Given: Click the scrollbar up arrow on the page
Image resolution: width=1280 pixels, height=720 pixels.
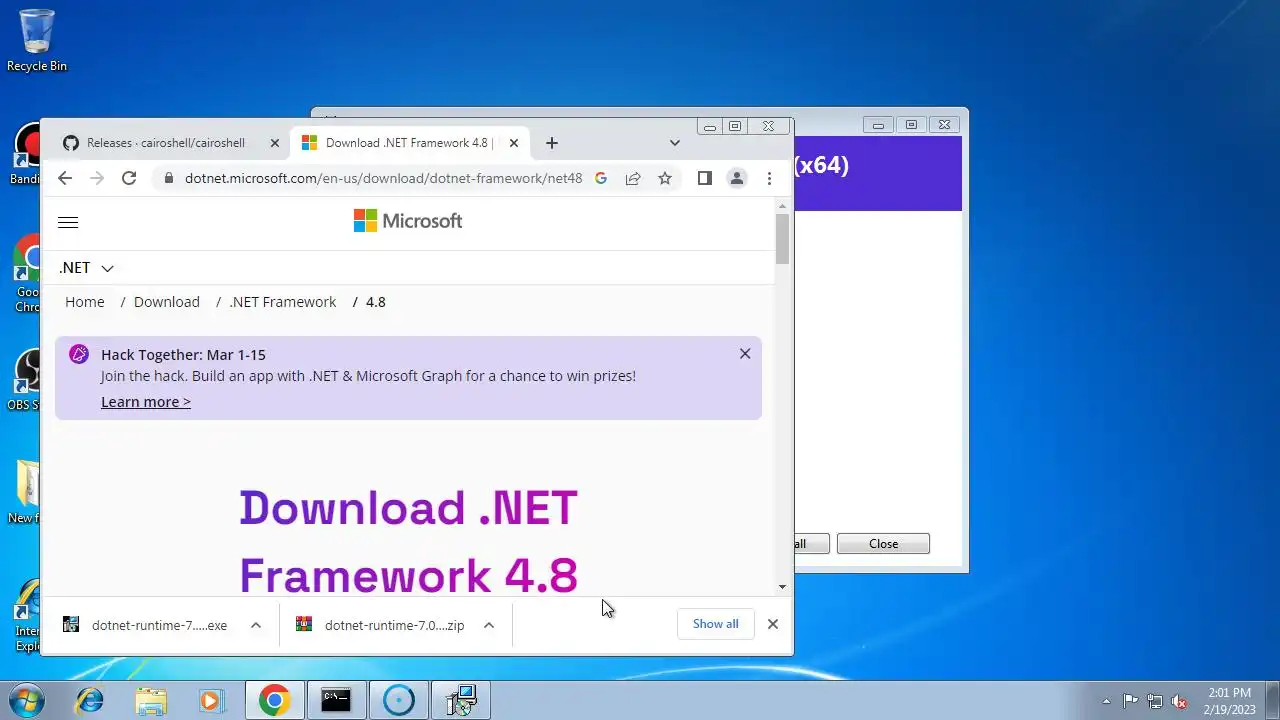Looking at the screenshot, I should pyautogui.click(x=782, y=205).
